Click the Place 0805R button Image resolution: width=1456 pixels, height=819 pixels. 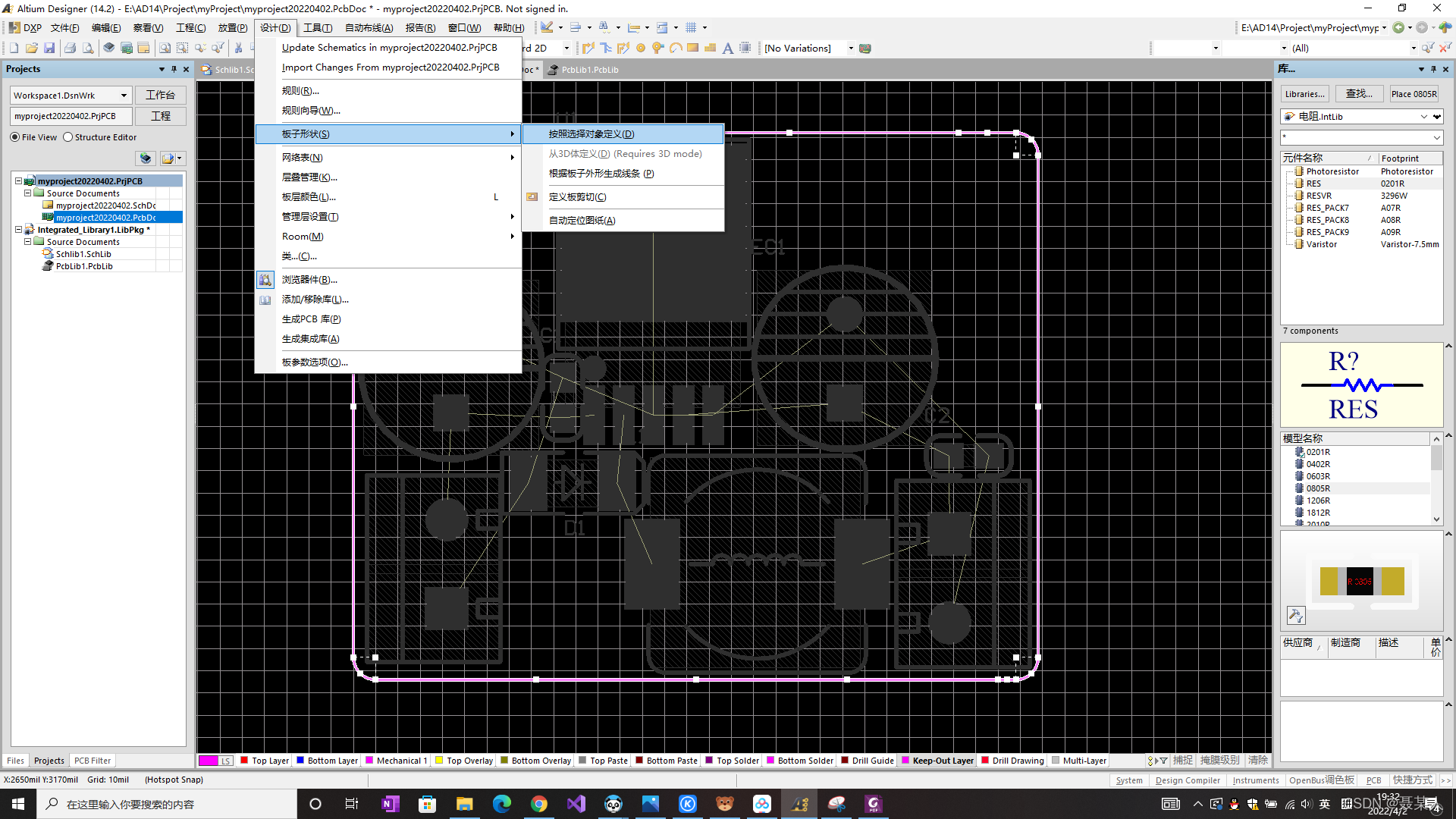(1414, 94)
